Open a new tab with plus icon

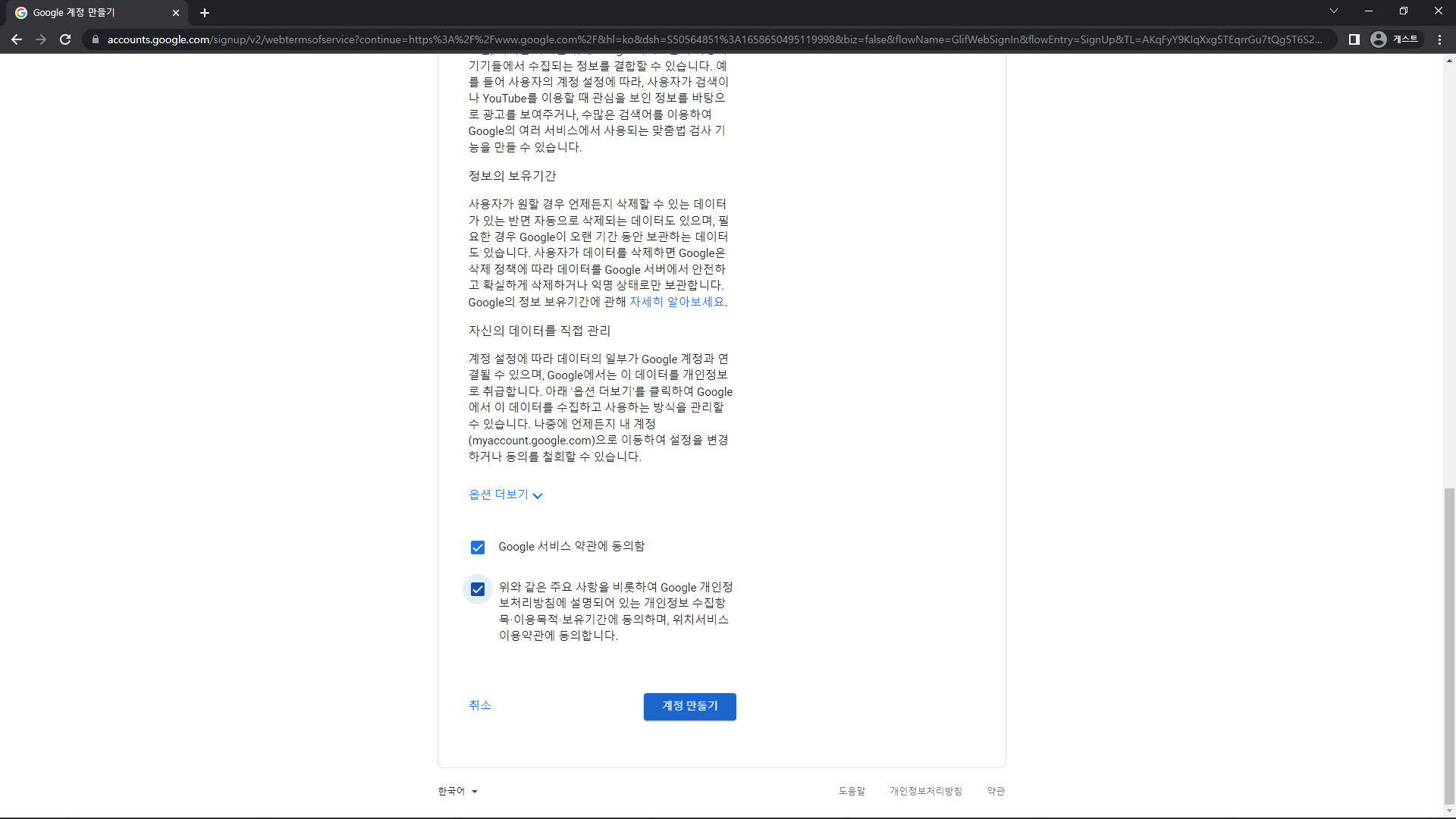click(205, 13)
